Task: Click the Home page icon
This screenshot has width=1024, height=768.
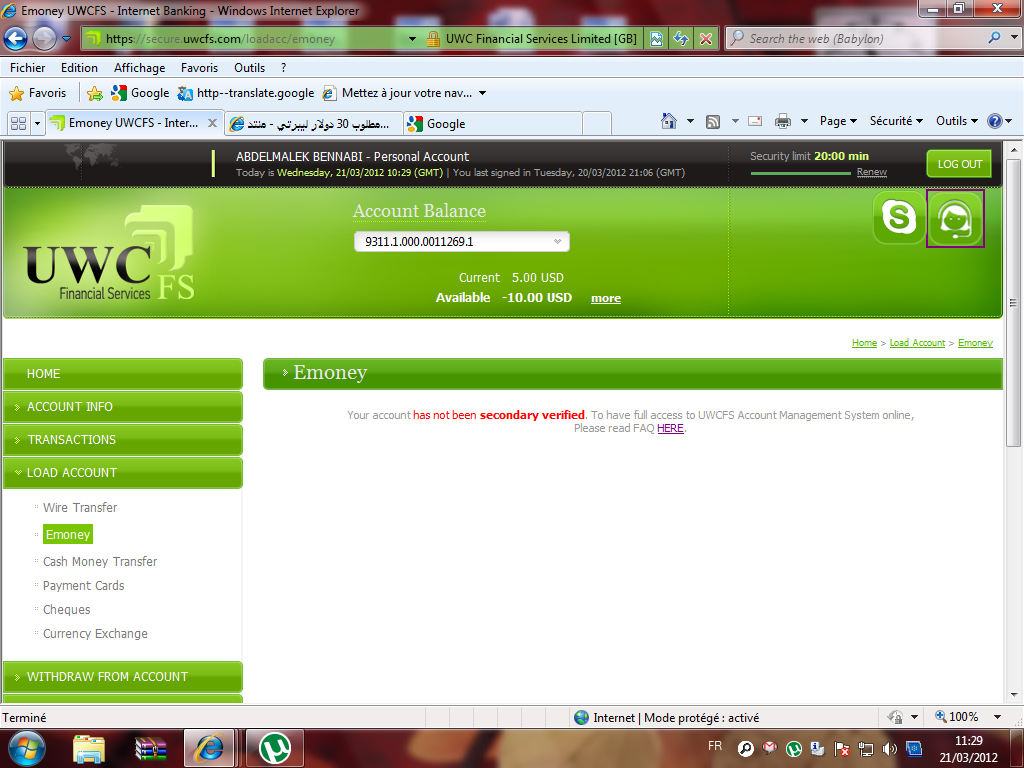Action: [x=669, y=121]
